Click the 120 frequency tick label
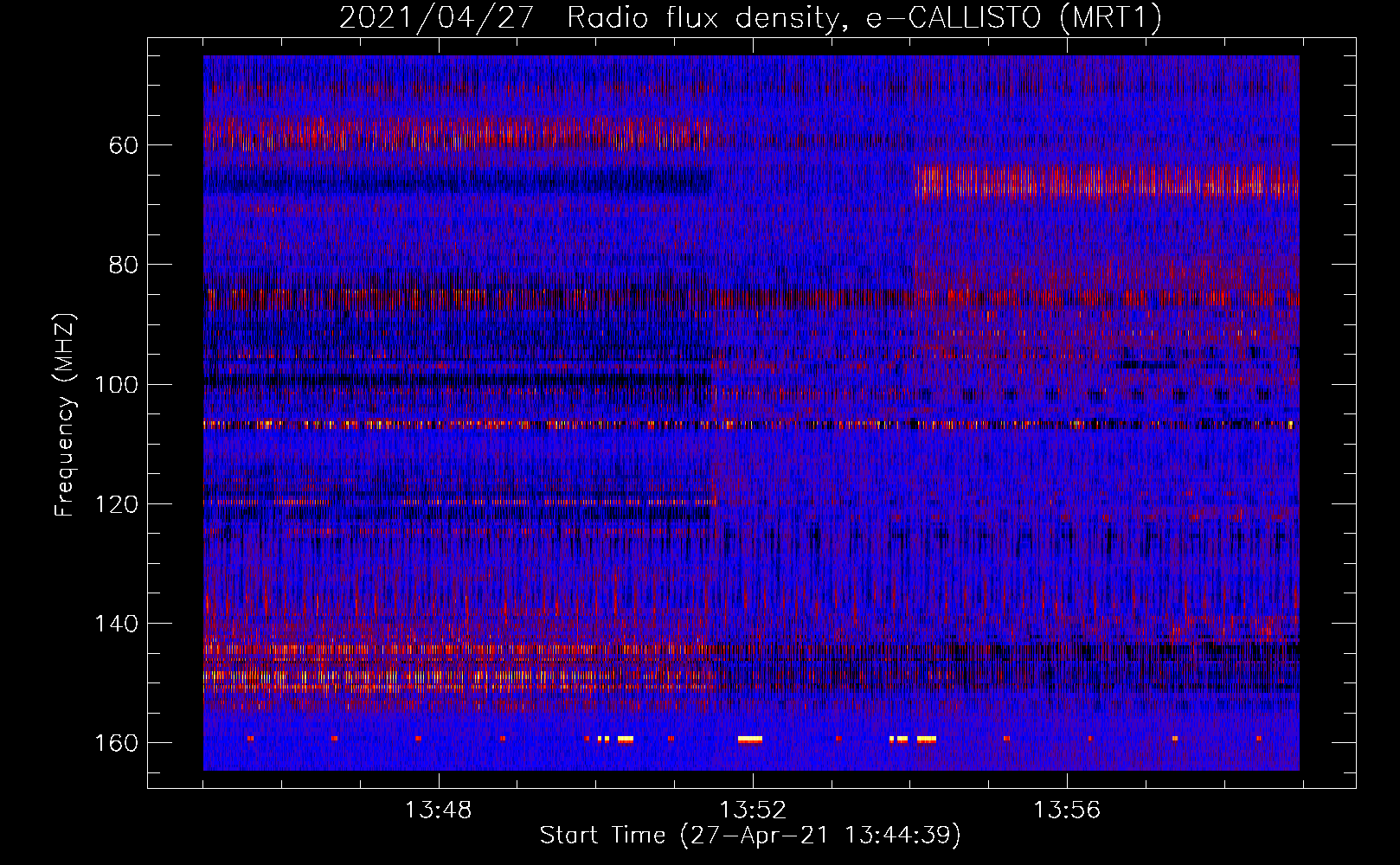The width and height of the screenshot is (1400, 865). 117,504
